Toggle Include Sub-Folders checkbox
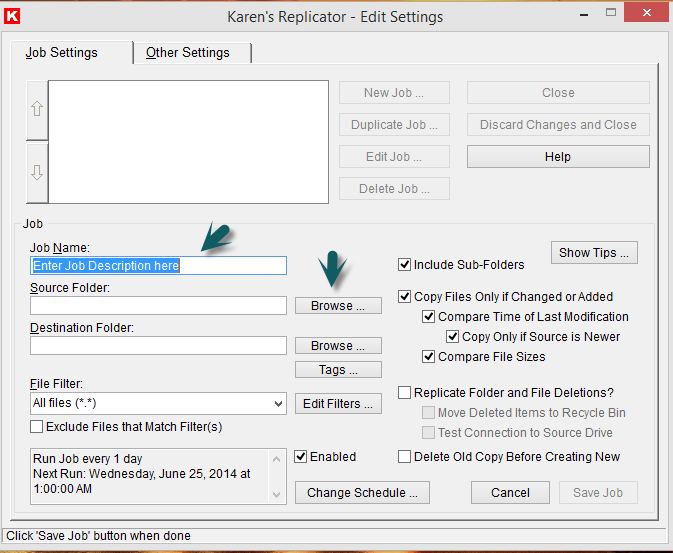The image size is (673, 553). click(404, 264)
